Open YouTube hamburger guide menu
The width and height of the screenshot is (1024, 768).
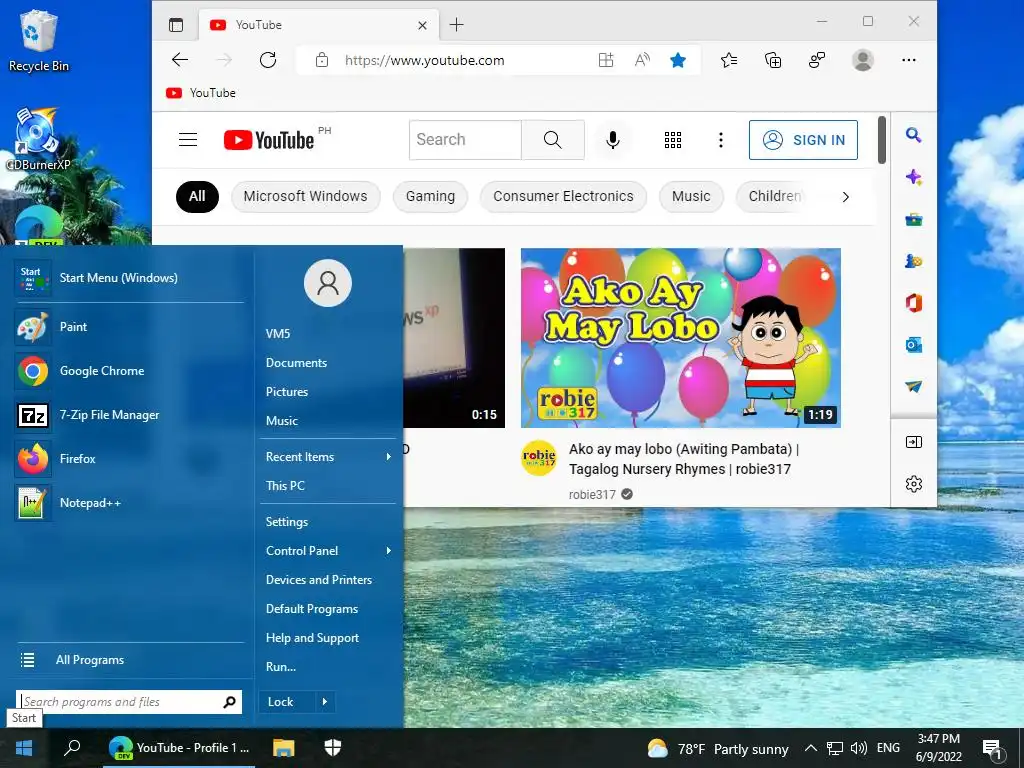point(188,140)
